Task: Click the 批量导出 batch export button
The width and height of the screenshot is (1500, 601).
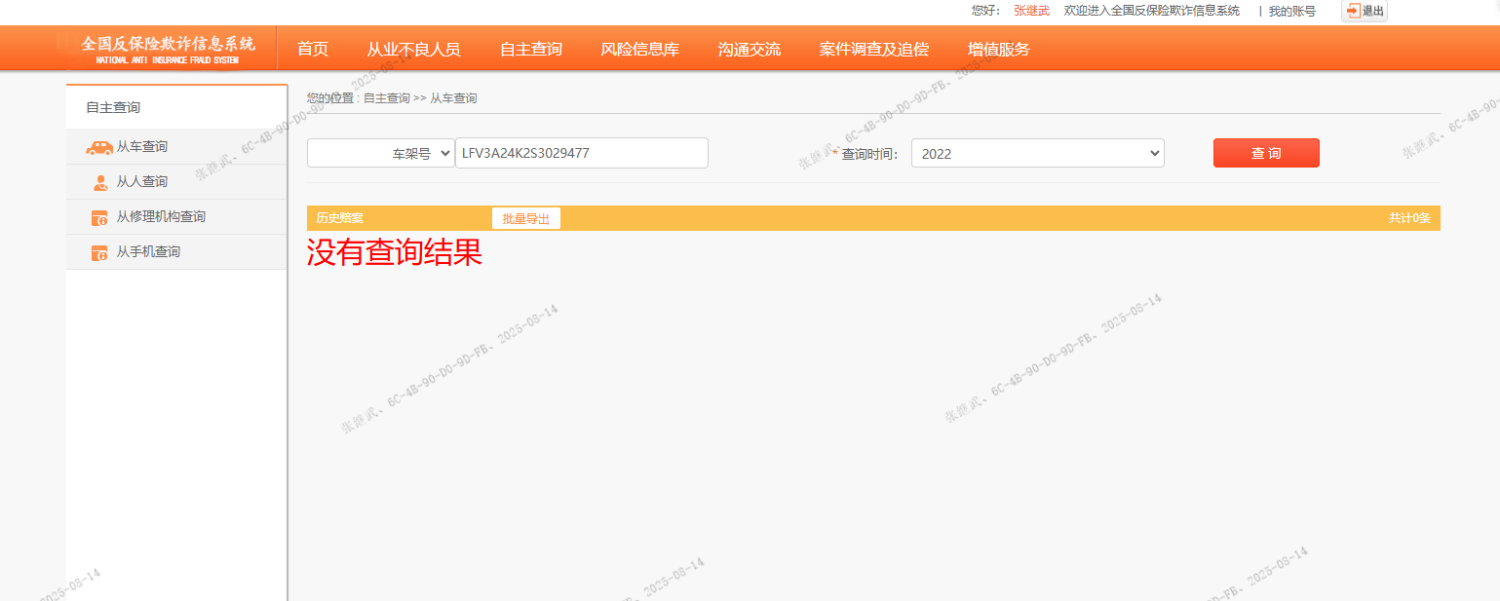Action: click(x=526, y=218)
